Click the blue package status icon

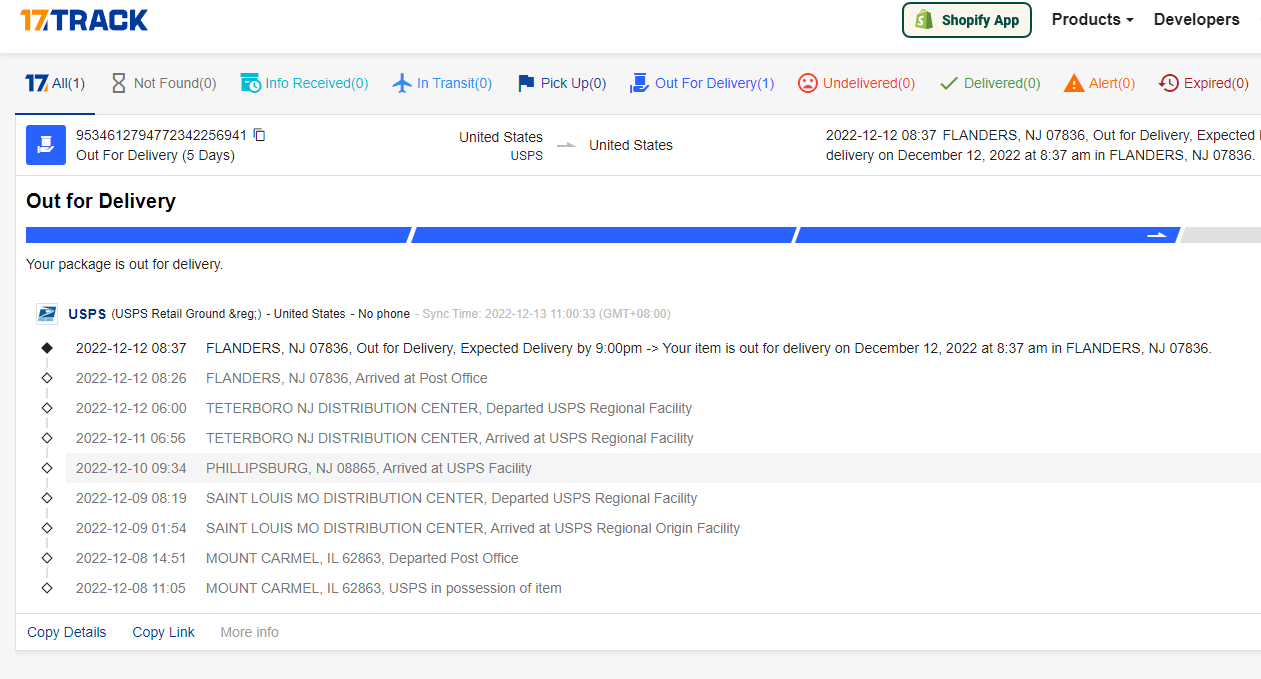point(46,145)
